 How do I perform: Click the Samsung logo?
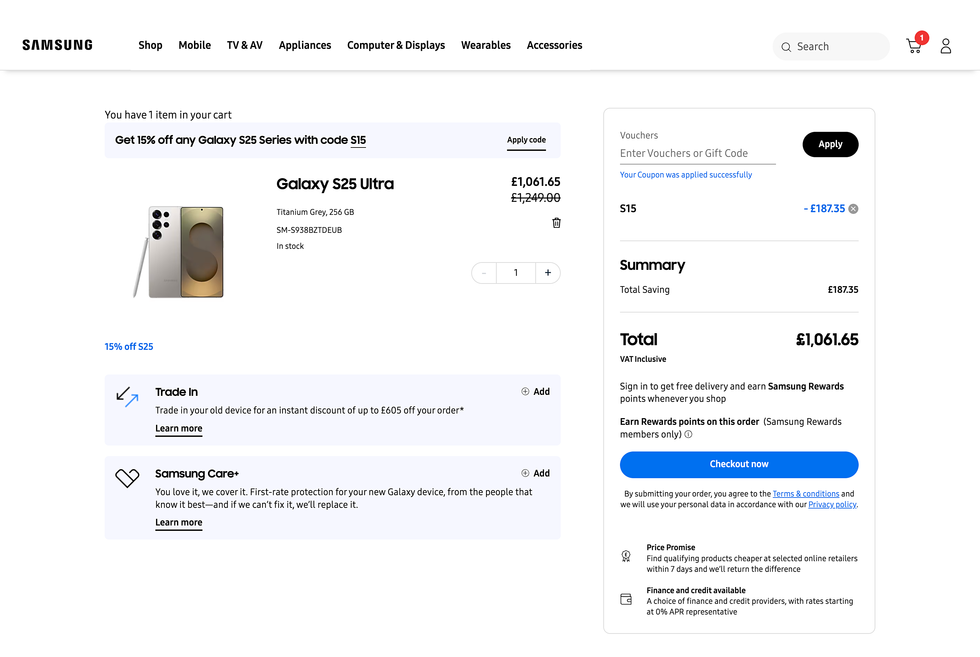(57, 45)
